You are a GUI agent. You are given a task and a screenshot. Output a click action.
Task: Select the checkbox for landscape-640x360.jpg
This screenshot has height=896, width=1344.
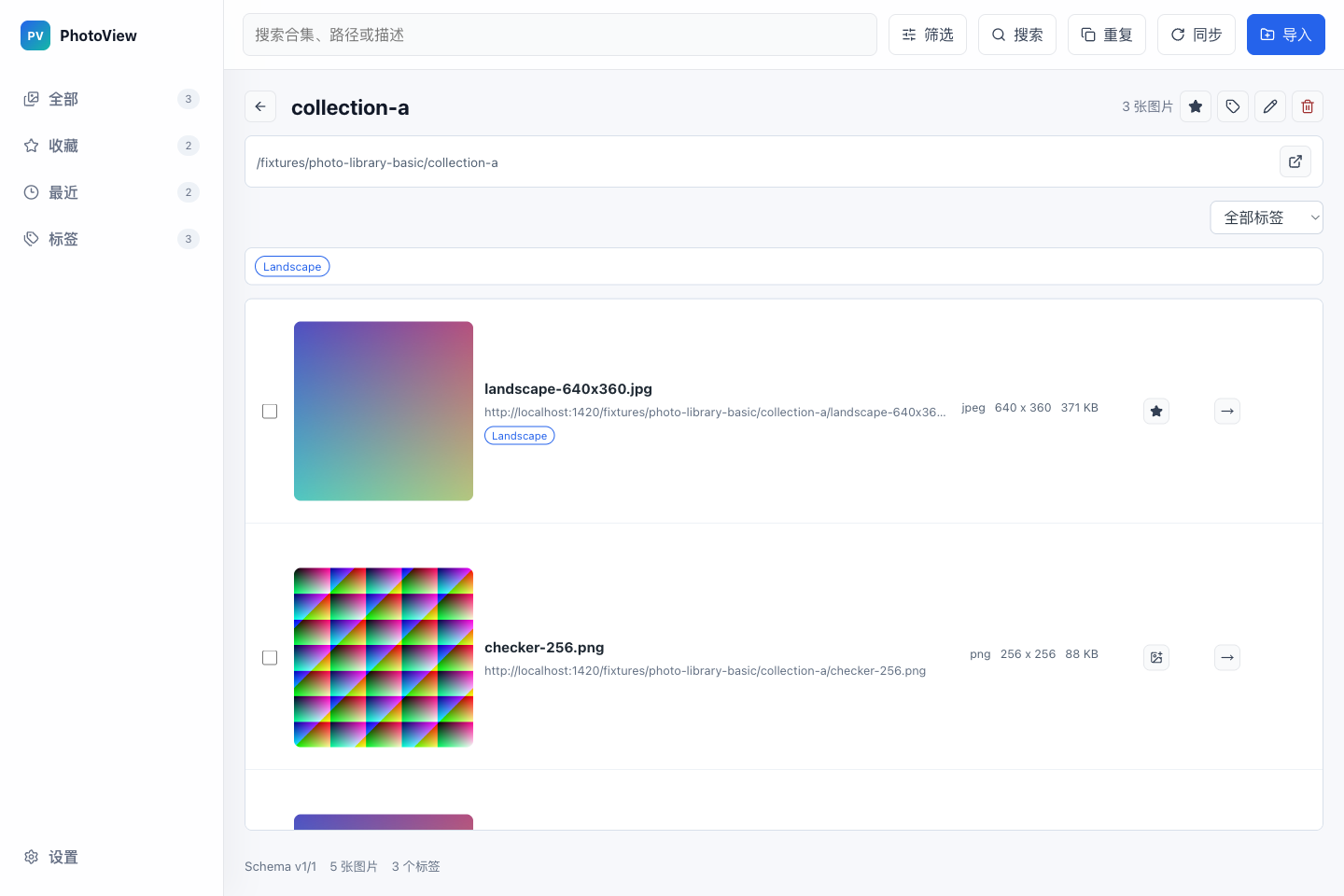pos(270,411)
